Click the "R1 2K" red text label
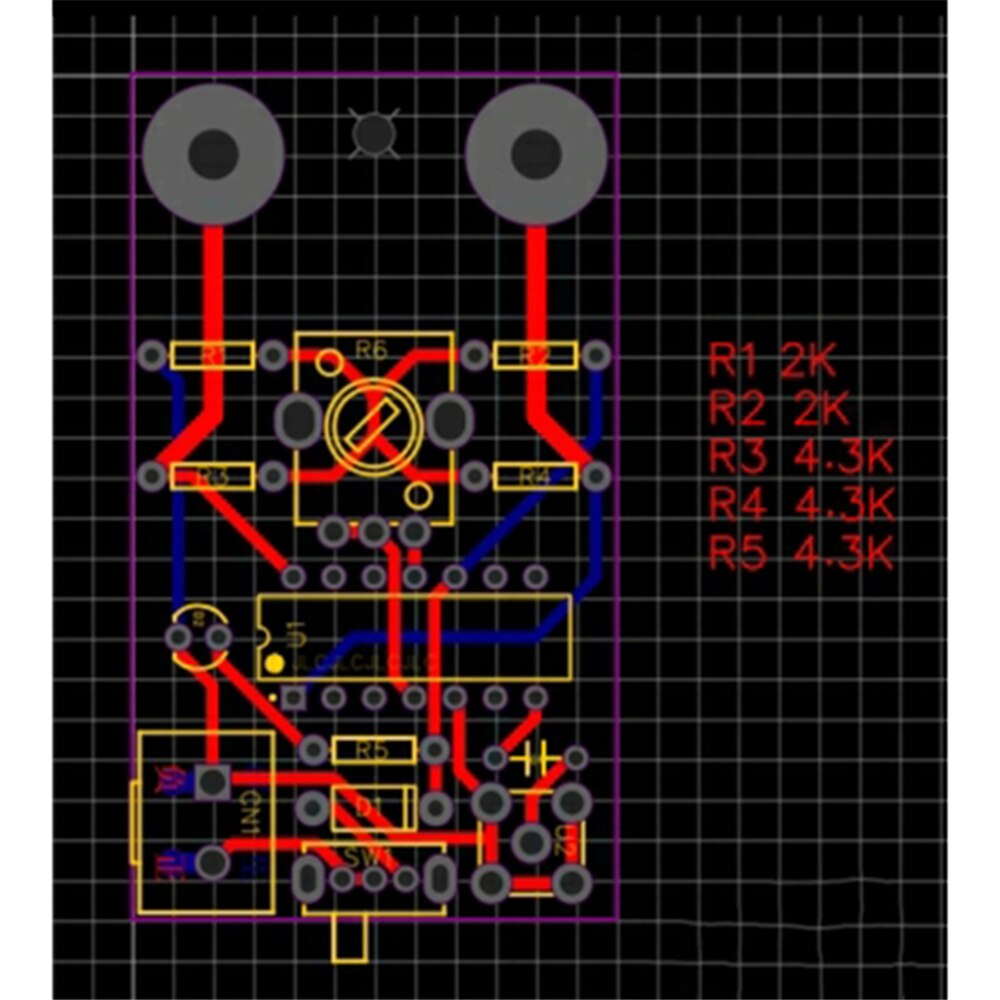Screen dimensions: 1000x1000 (x=771, y=361)
